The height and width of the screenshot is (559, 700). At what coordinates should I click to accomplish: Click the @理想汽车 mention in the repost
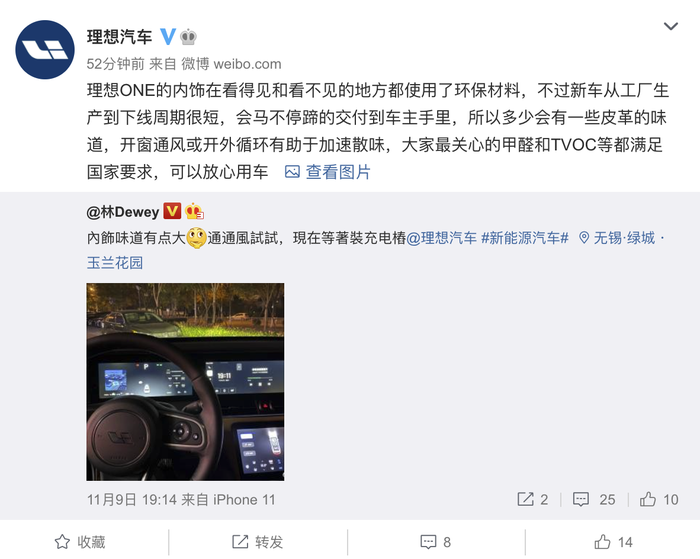pyautogui.click(x=442, y=238)
